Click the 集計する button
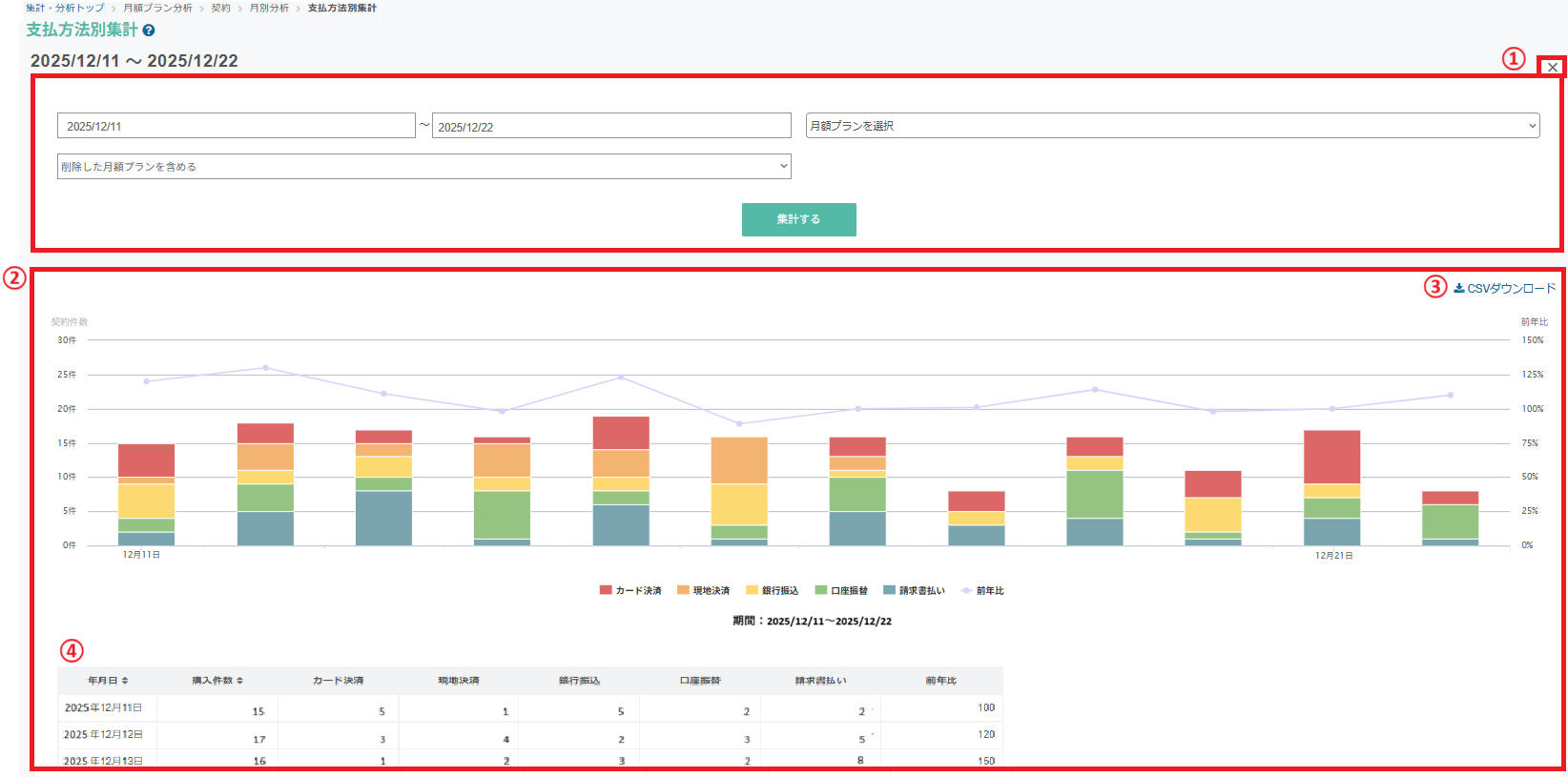 (798, 219)
